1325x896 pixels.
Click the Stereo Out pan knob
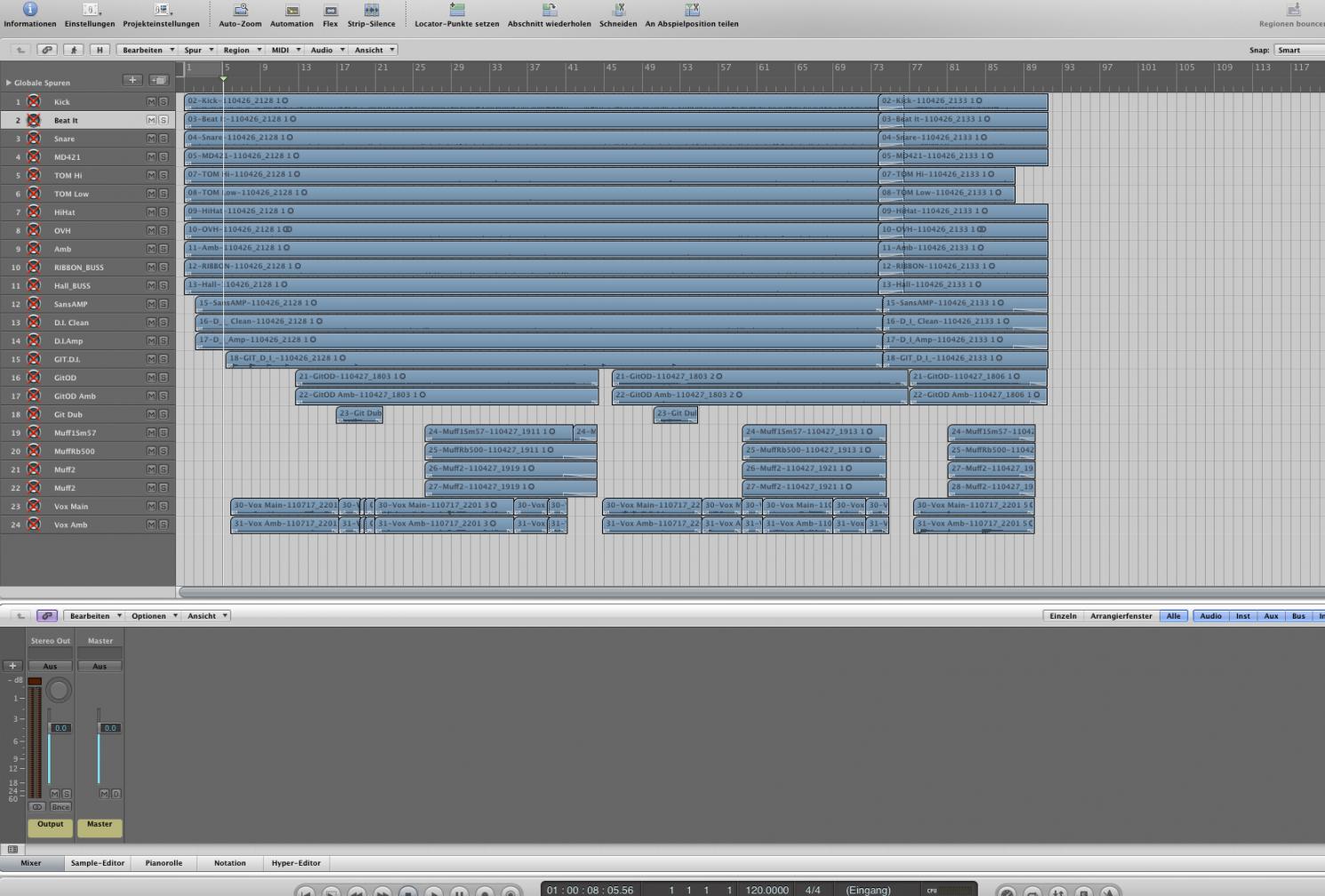[x=59, y=690]
